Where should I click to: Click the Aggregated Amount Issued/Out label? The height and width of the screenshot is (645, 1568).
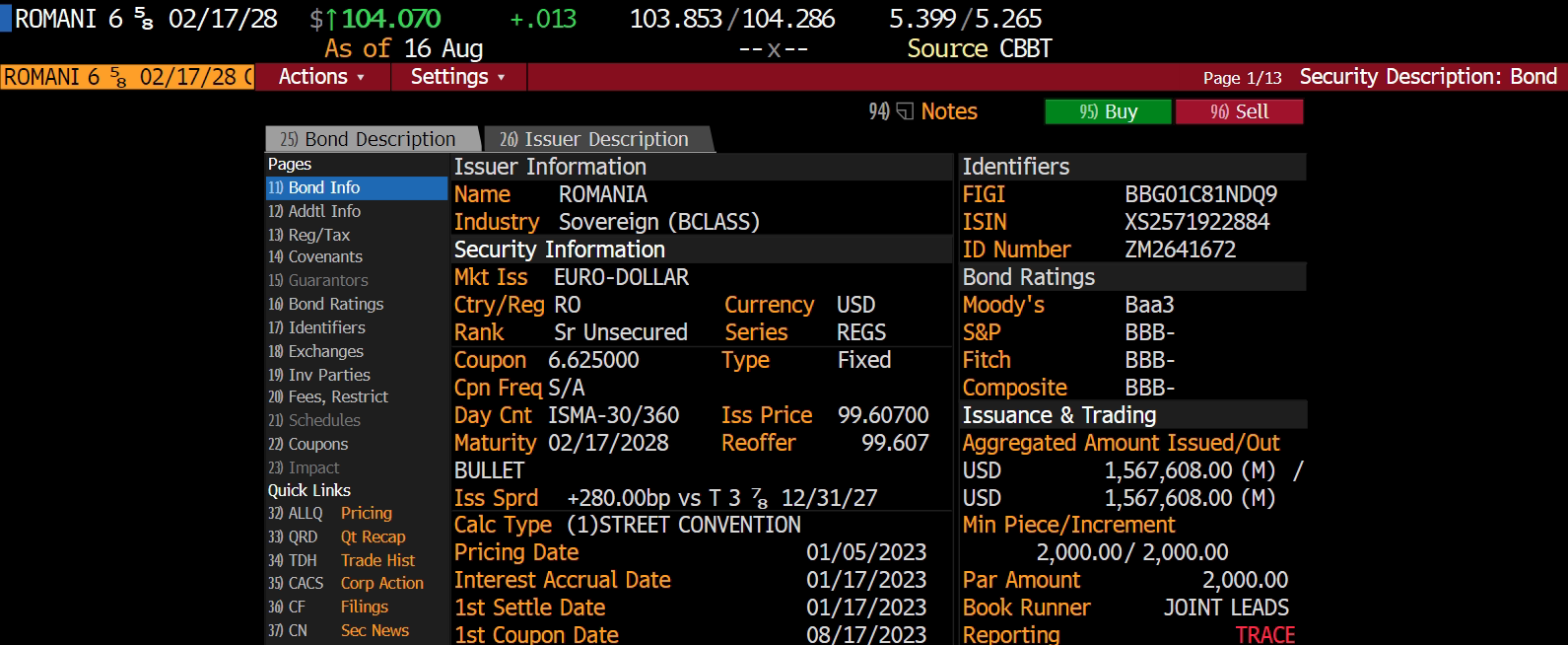tap(1122, 443)
